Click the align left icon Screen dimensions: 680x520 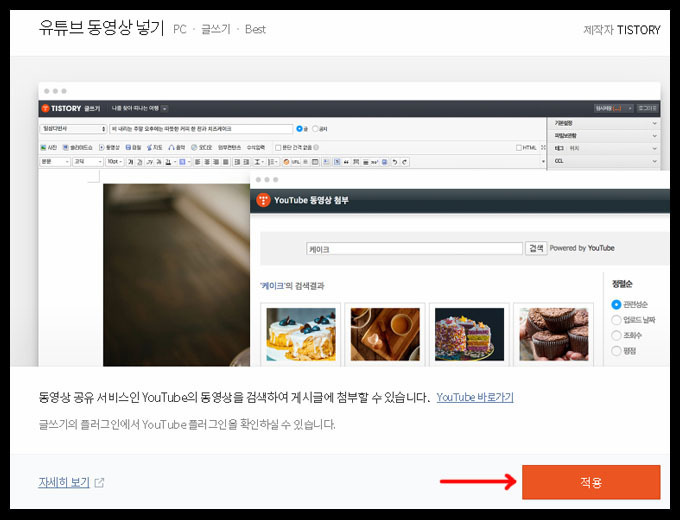click(197, 162)
